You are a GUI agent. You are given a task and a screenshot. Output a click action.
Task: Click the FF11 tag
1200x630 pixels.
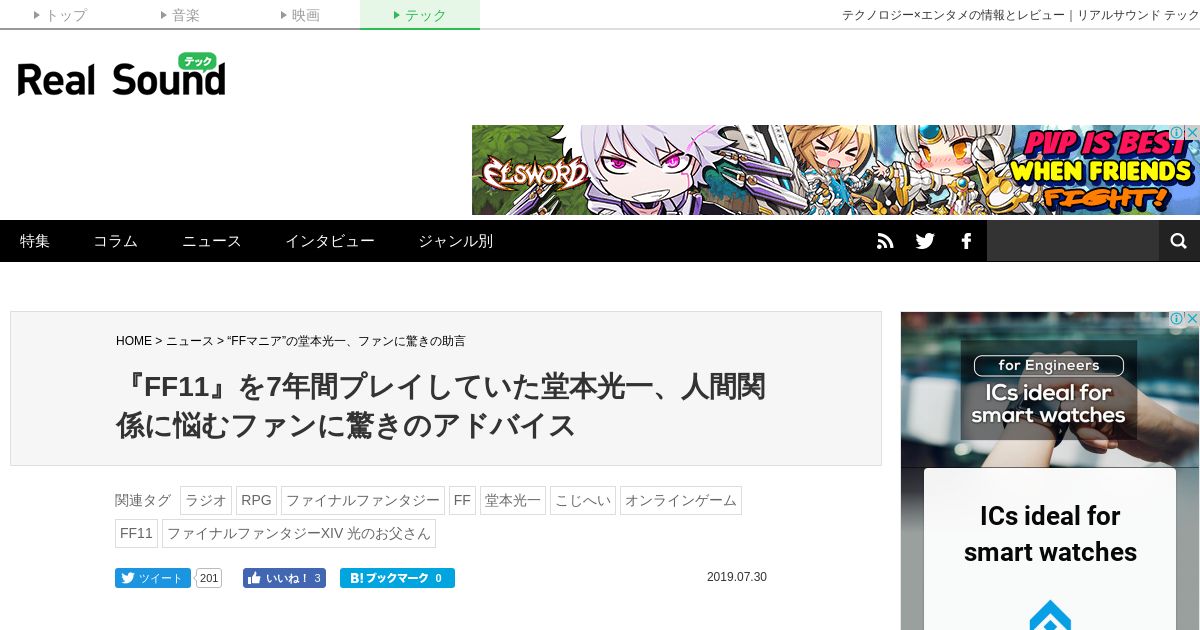(136, 533)
